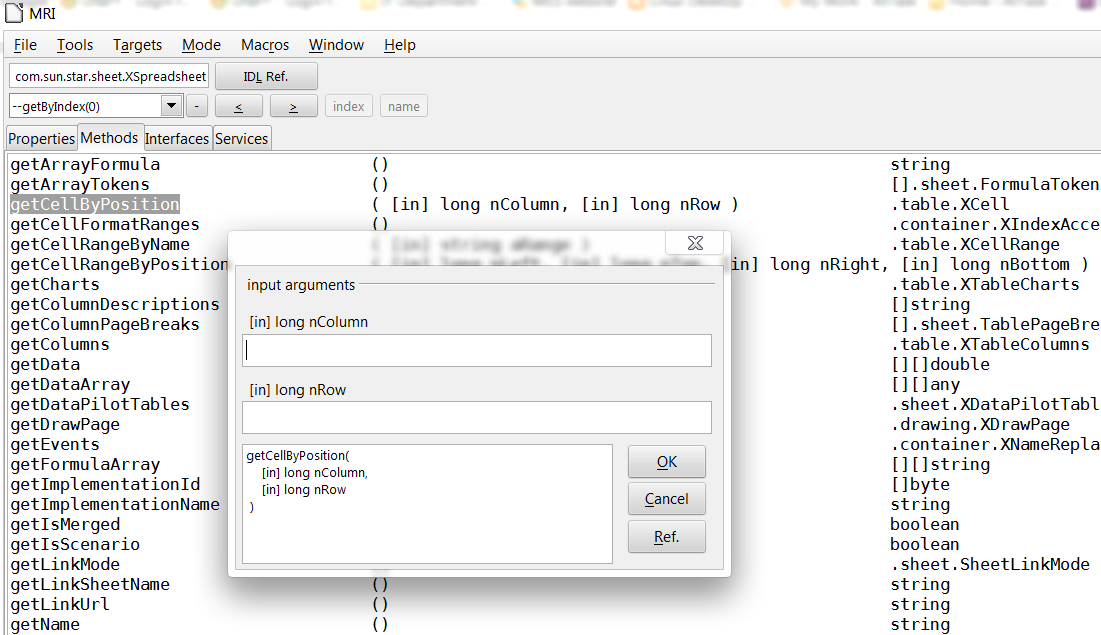This screenshot has width=1101, height=635.
Task: Select the getCellFormatRanges method
Action: pos(105,224)
